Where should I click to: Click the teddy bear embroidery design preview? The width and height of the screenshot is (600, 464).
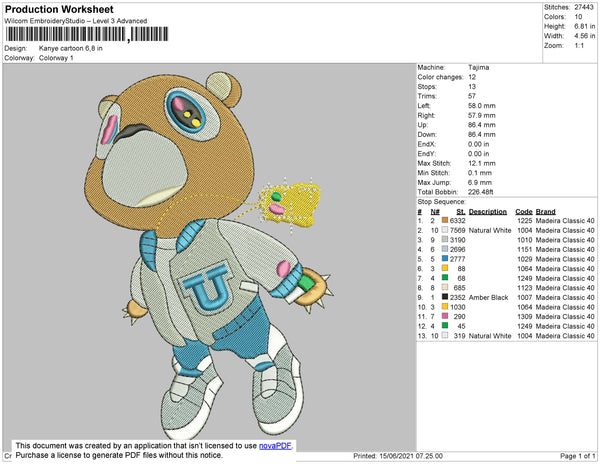[209, 254]
